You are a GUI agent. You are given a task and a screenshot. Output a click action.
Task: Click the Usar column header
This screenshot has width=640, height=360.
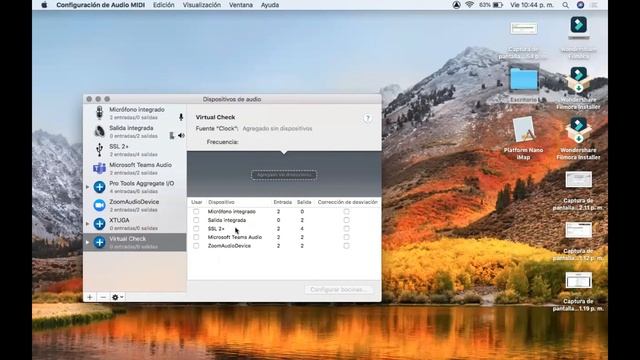196,202
